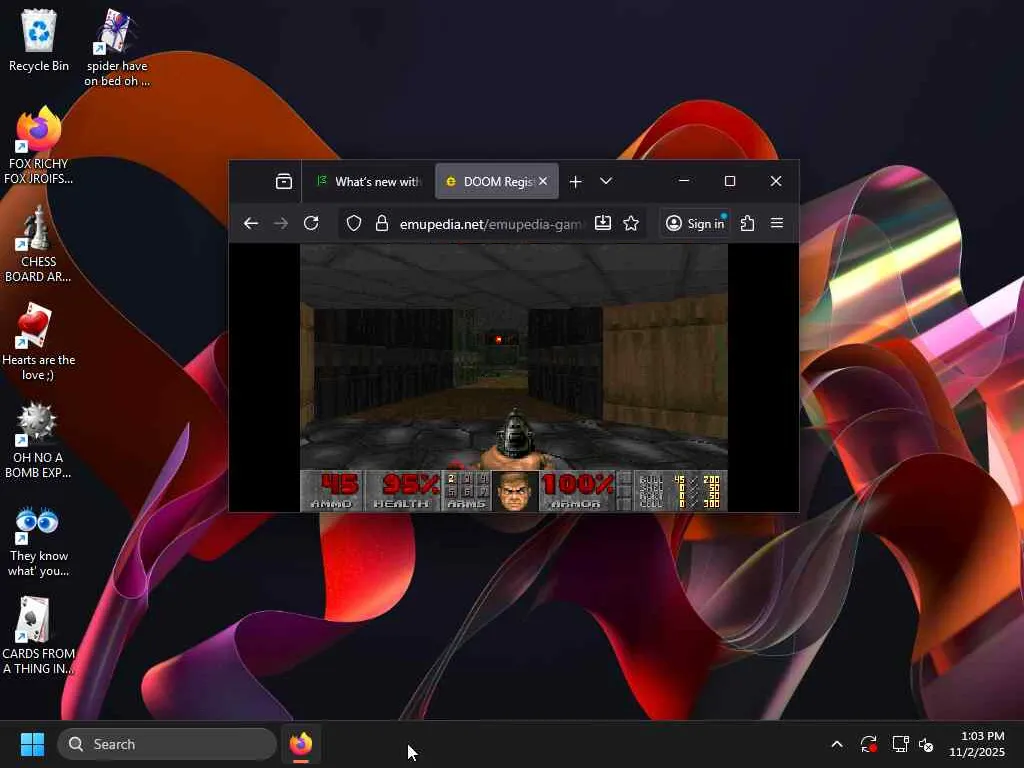Go back with the browser back arrow
The image size is (1024, 768).
[251, 223]
